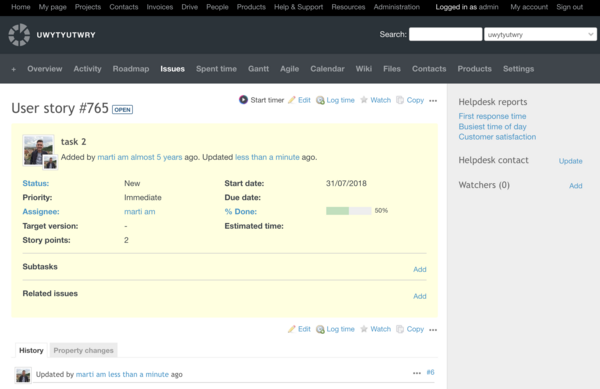
Task: Click the bottom Edit pencil icon
Action: coord(292,329)
